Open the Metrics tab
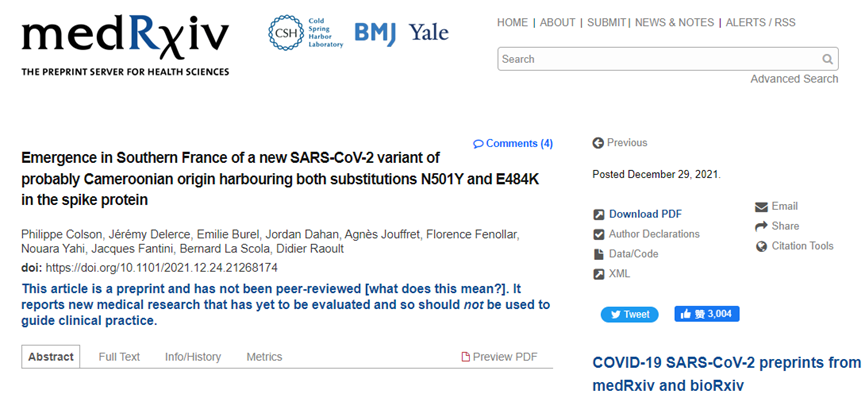This screenshot has width=865, height=398. (x=264, y=357)
